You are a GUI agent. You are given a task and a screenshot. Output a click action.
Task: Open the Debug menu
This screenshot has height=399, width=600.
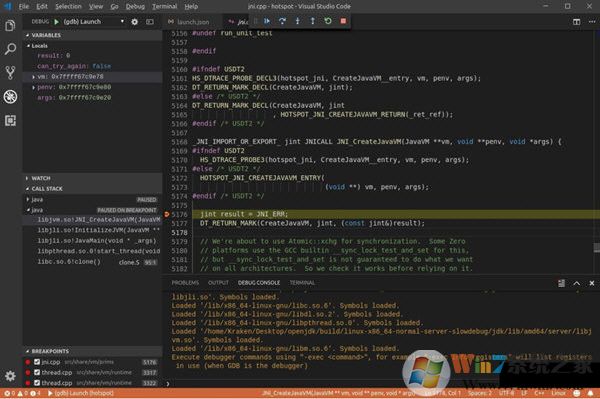click(135, 7)
